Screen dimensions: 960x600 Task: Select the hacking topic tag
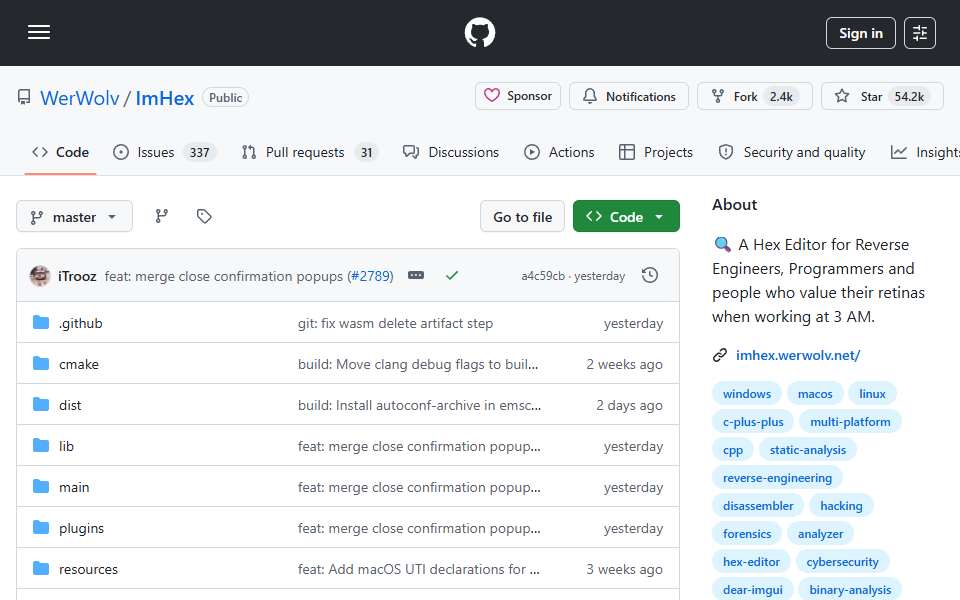point(841,506)
